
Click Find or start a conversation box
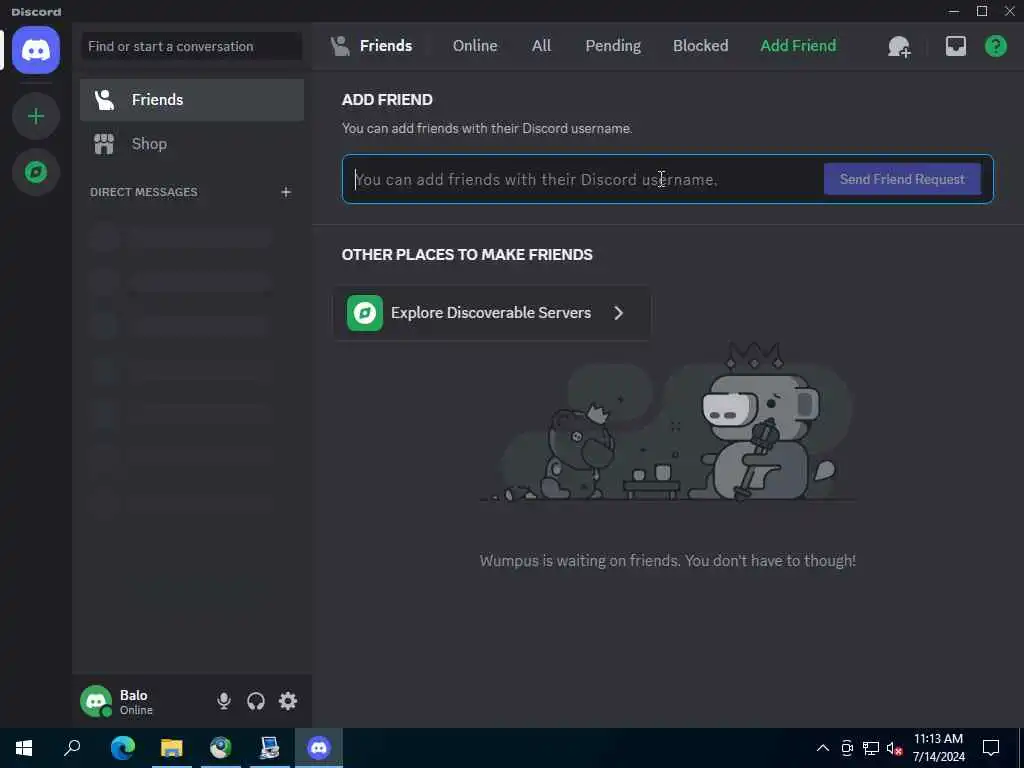(191, 46)
